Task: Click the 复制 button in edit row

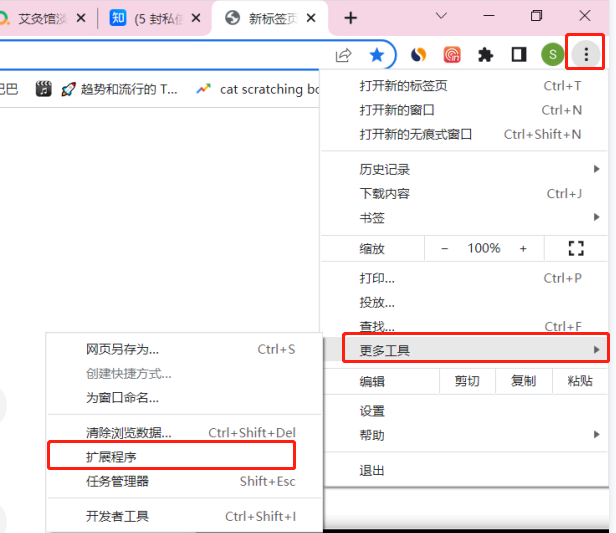Action: (x=523, y=381)
